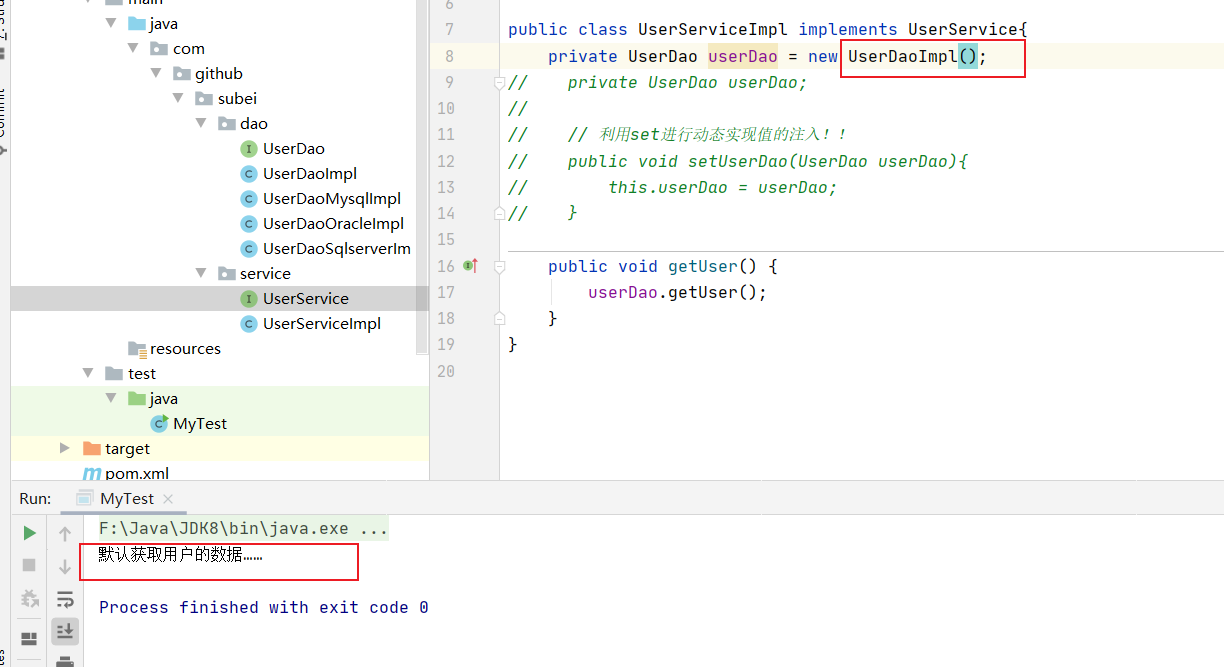Screen dimensions: 1224x667
Task: Select the MyTest run tab
Action: [x=126, y=498]
